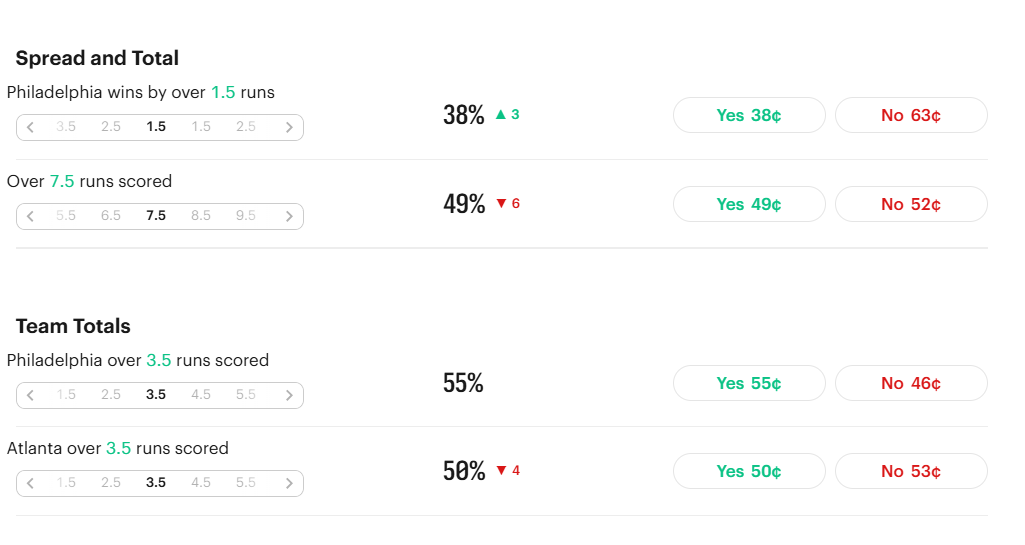The width and height of the screenshot is (1025, 545).
Task: Buy No 53¢ on Atlanta over 3.5
Action: [911, 472]
